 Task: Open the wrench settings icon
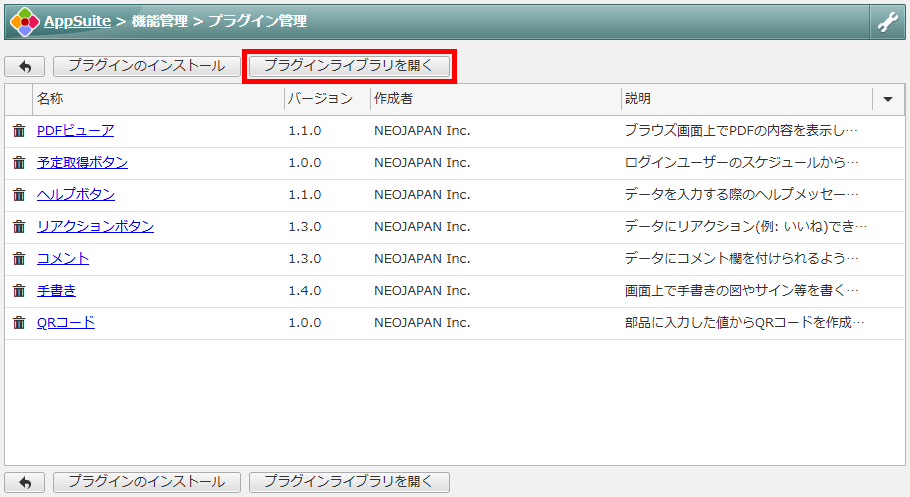[x=887, y=21]
